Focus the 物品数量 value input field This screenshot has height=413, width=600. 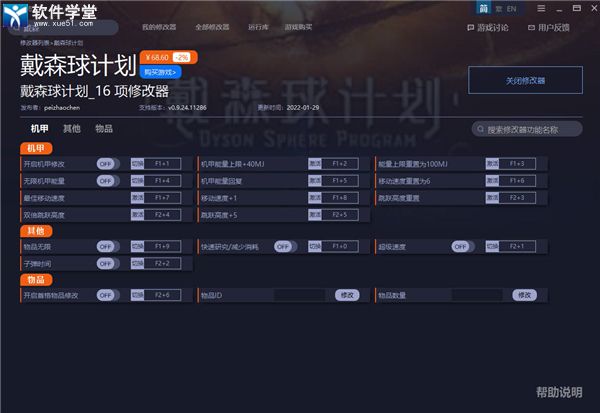pos(477,295)
